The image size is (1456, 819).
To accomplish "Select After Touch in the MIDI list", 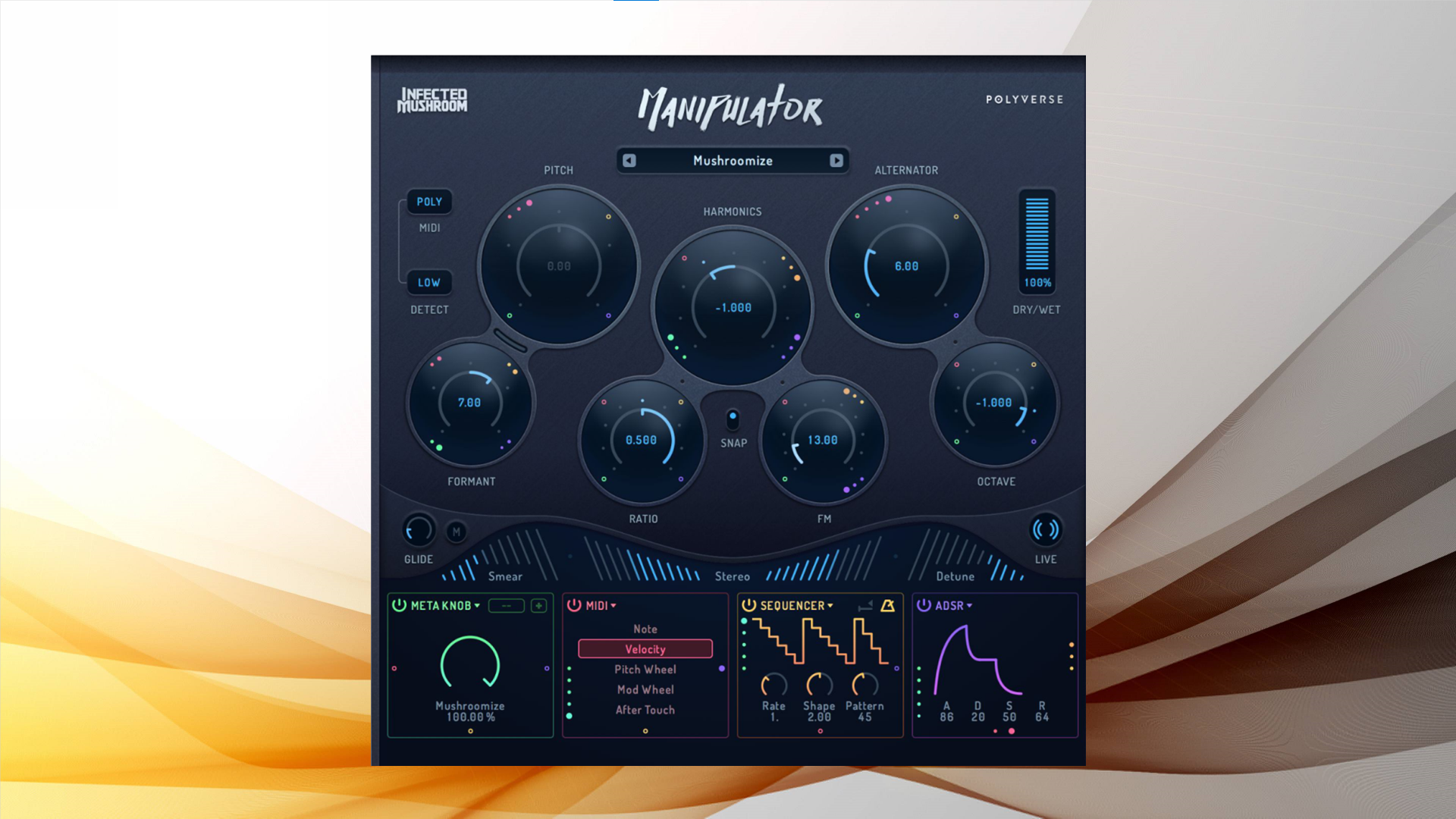I will click(645, 710).
